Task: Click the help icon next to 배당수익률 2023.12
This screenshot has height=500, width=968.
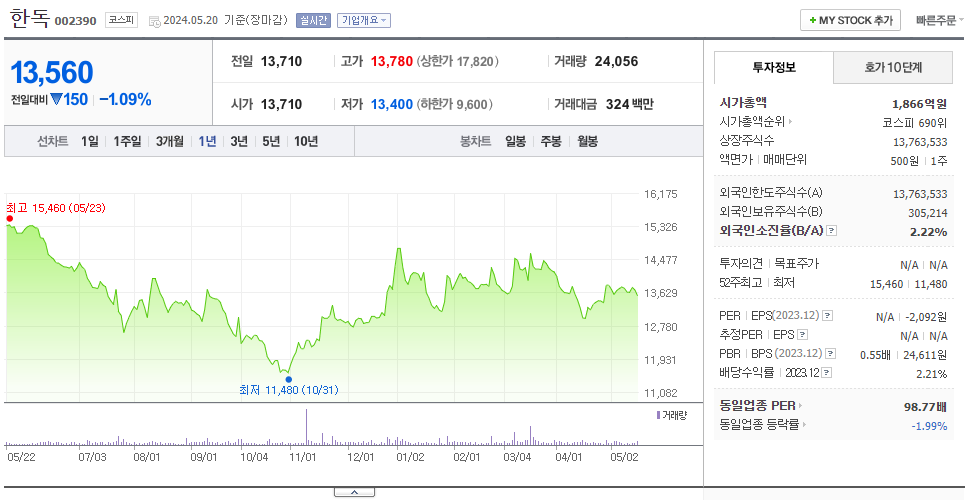Action: click(x=827, y=373)
